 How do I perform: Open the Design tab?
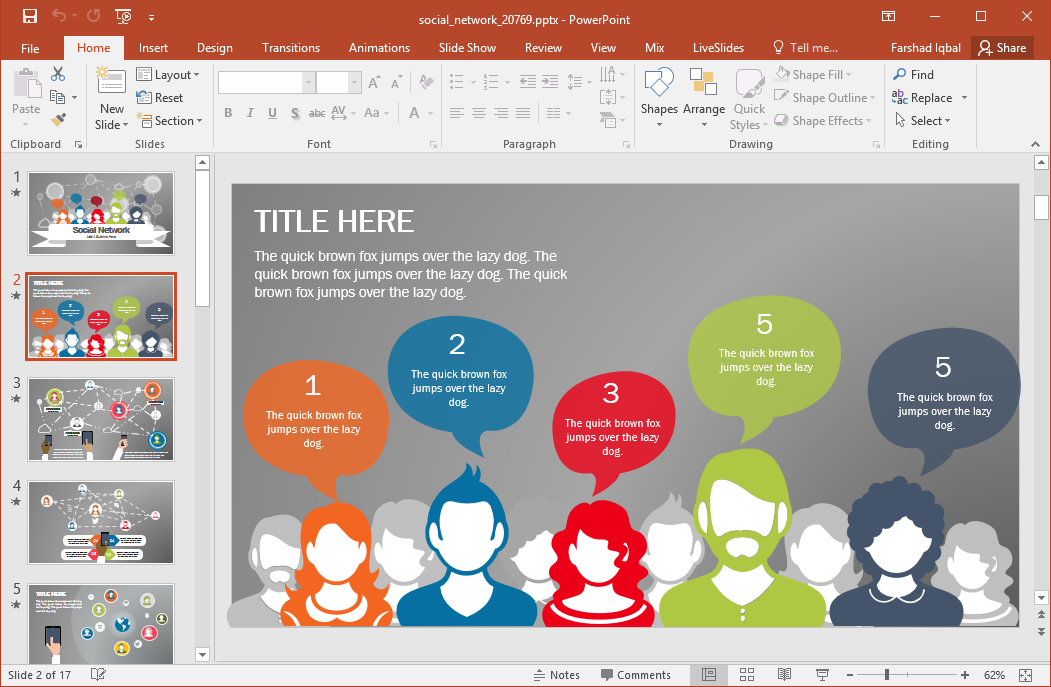click(214, 48)
